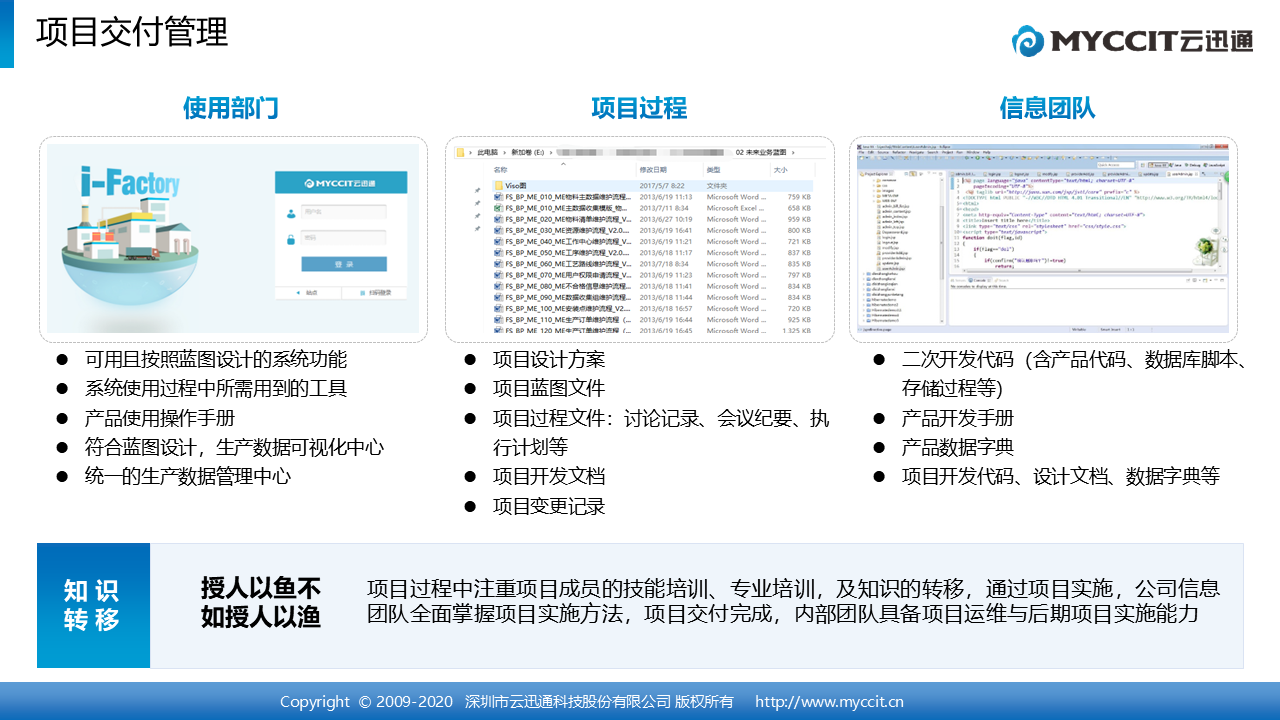Click the Word icon of FS_BP_ME_020_ME物料清单维护流程
This screenshot has height=720, width=1280.
point(498,219)
